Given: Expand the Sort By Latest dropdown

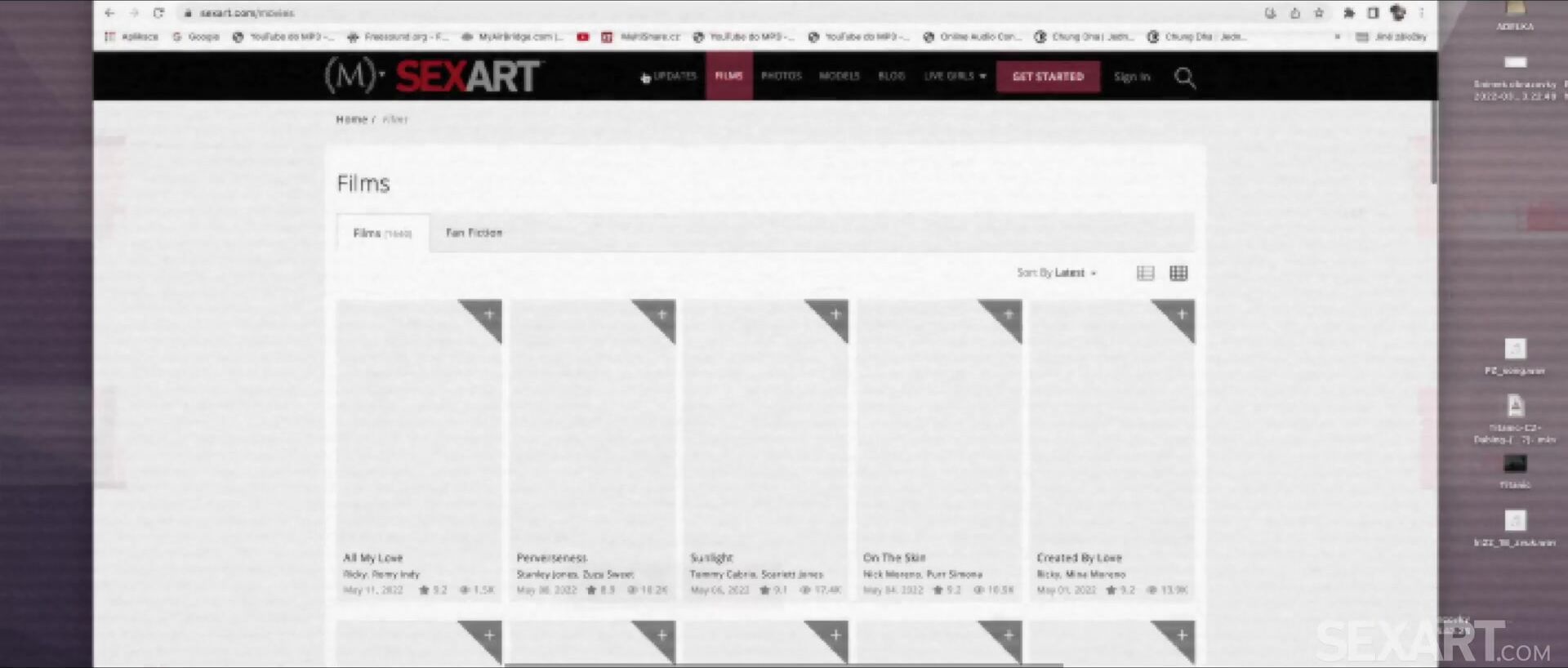Looking at the screenshot, I should (1057, 273).
